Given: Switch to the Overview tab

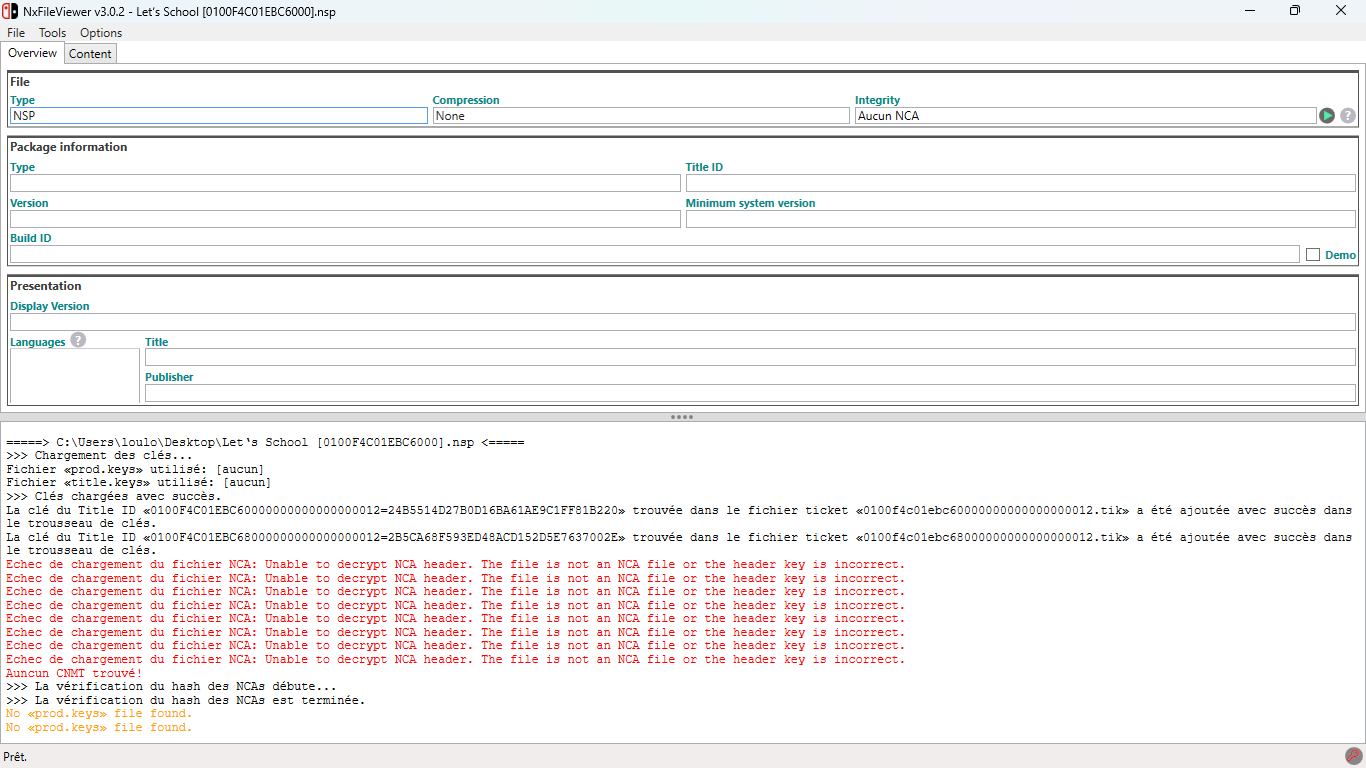Looking at the screenshot, I should 33,53.
